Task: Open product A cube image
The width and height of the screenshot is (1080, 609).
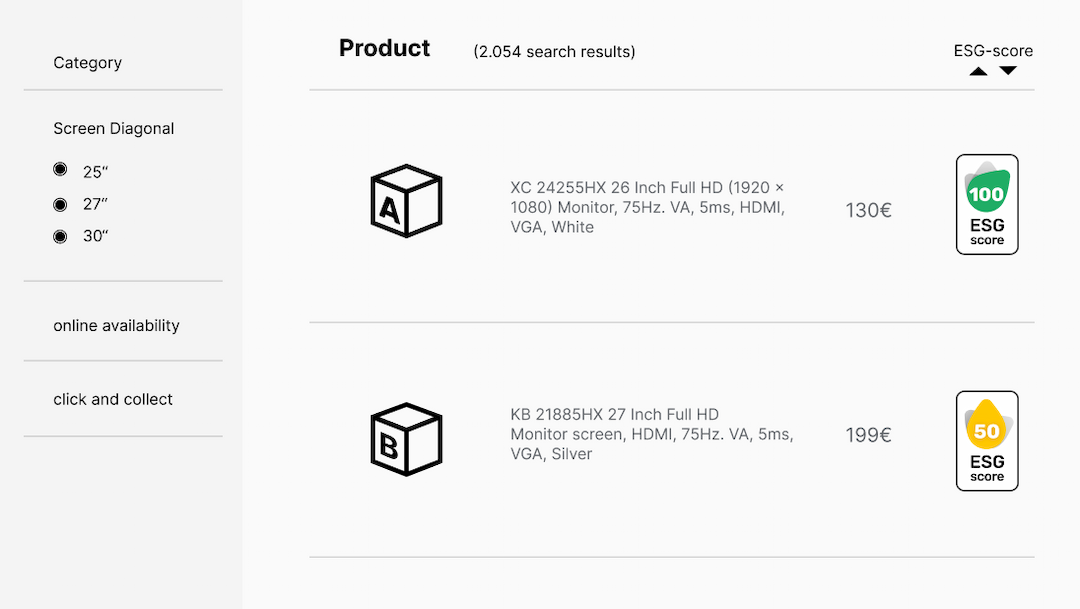Action: tap(406, 201)
